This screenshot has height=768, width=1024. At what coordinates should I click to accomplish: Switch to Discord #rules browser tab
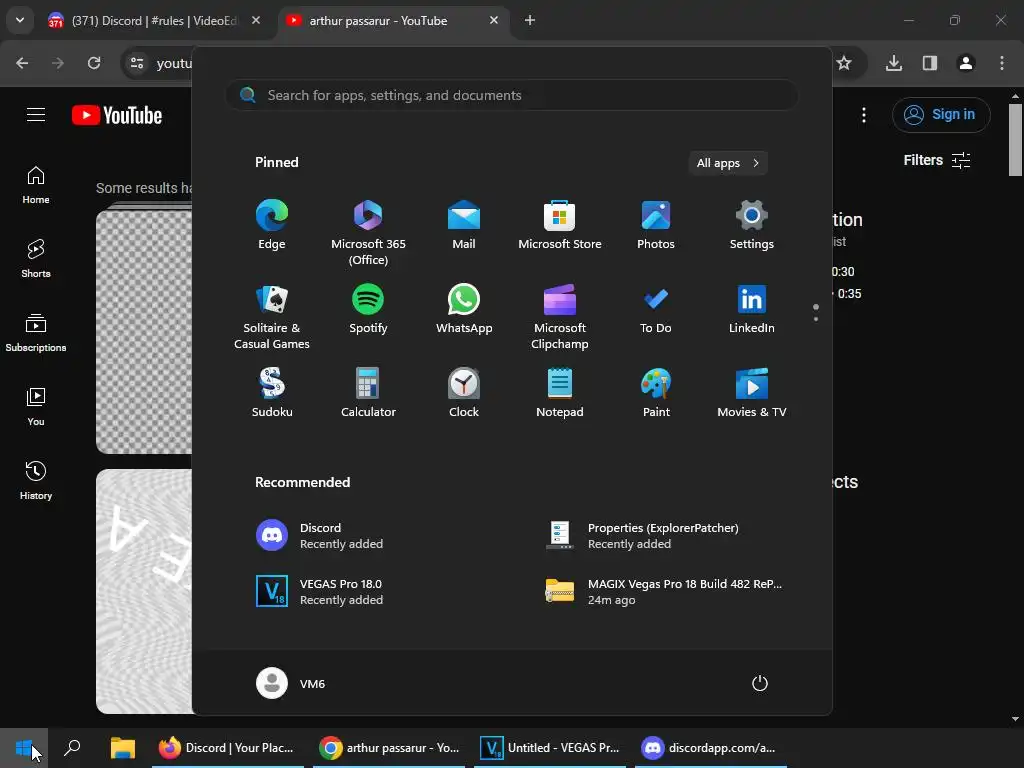click(x=154, y=20)
